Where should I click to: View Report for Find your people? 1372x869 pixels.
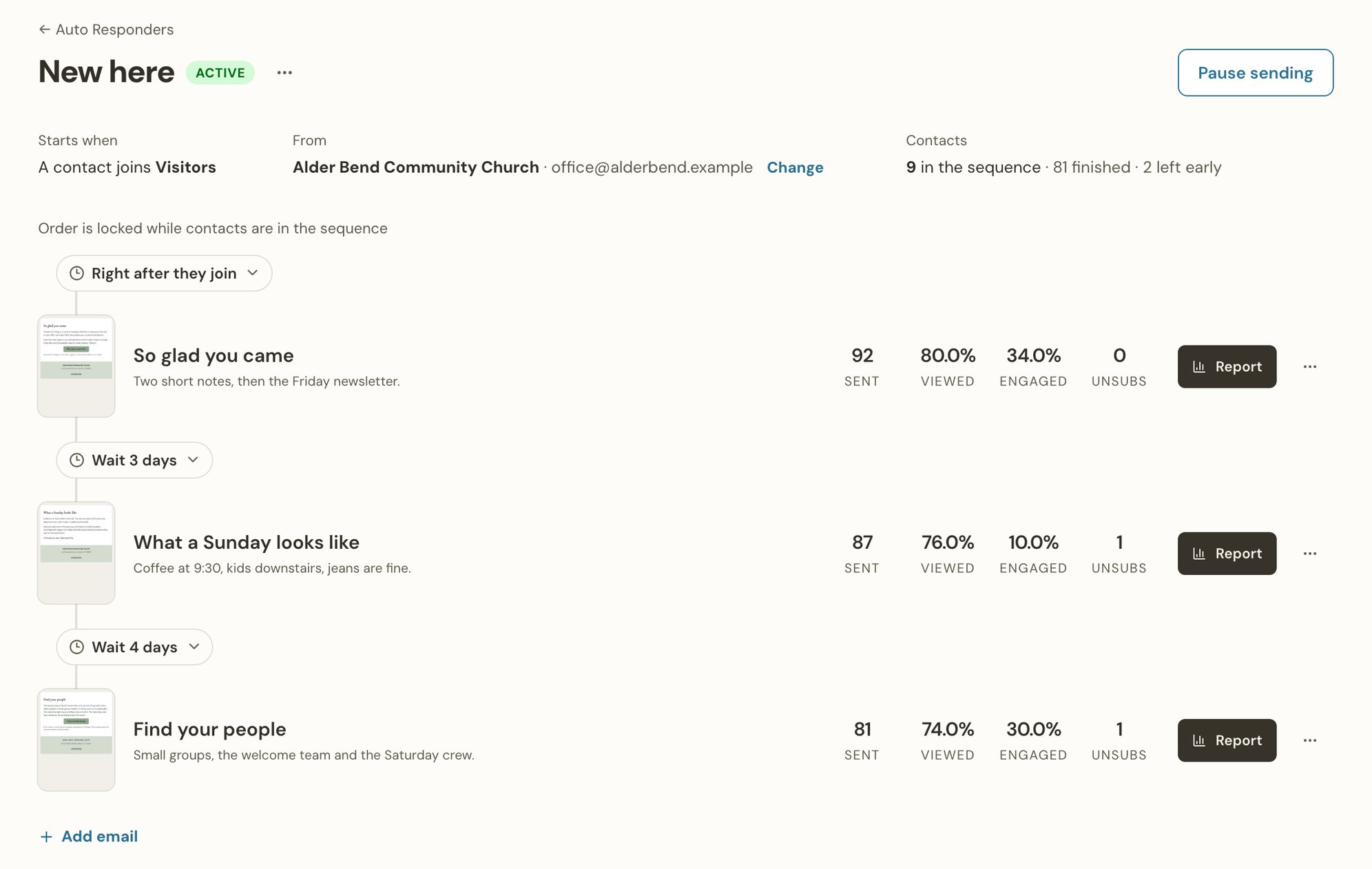coord(1227,740)
